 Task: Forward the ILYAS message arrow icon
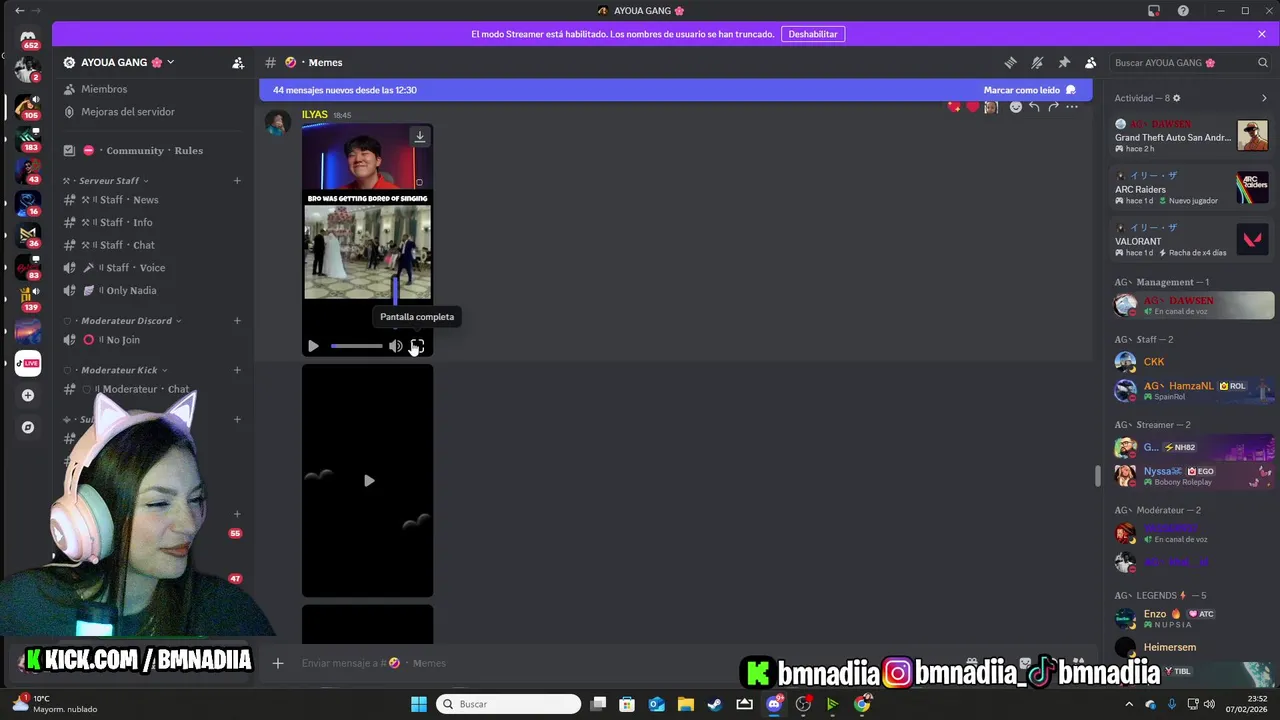coord(1053,107)
